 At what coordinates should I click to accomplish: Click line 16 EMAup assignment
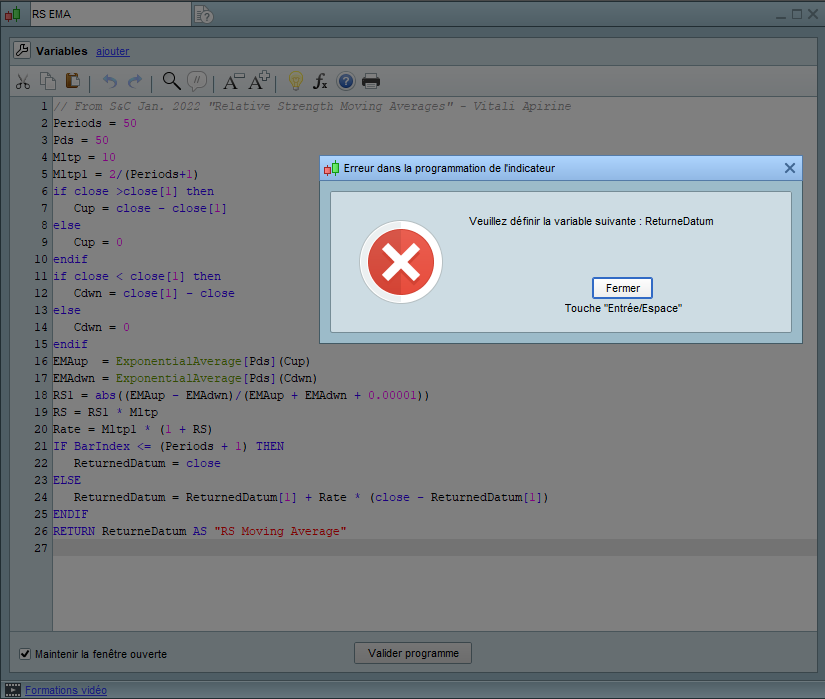(182, 361)
